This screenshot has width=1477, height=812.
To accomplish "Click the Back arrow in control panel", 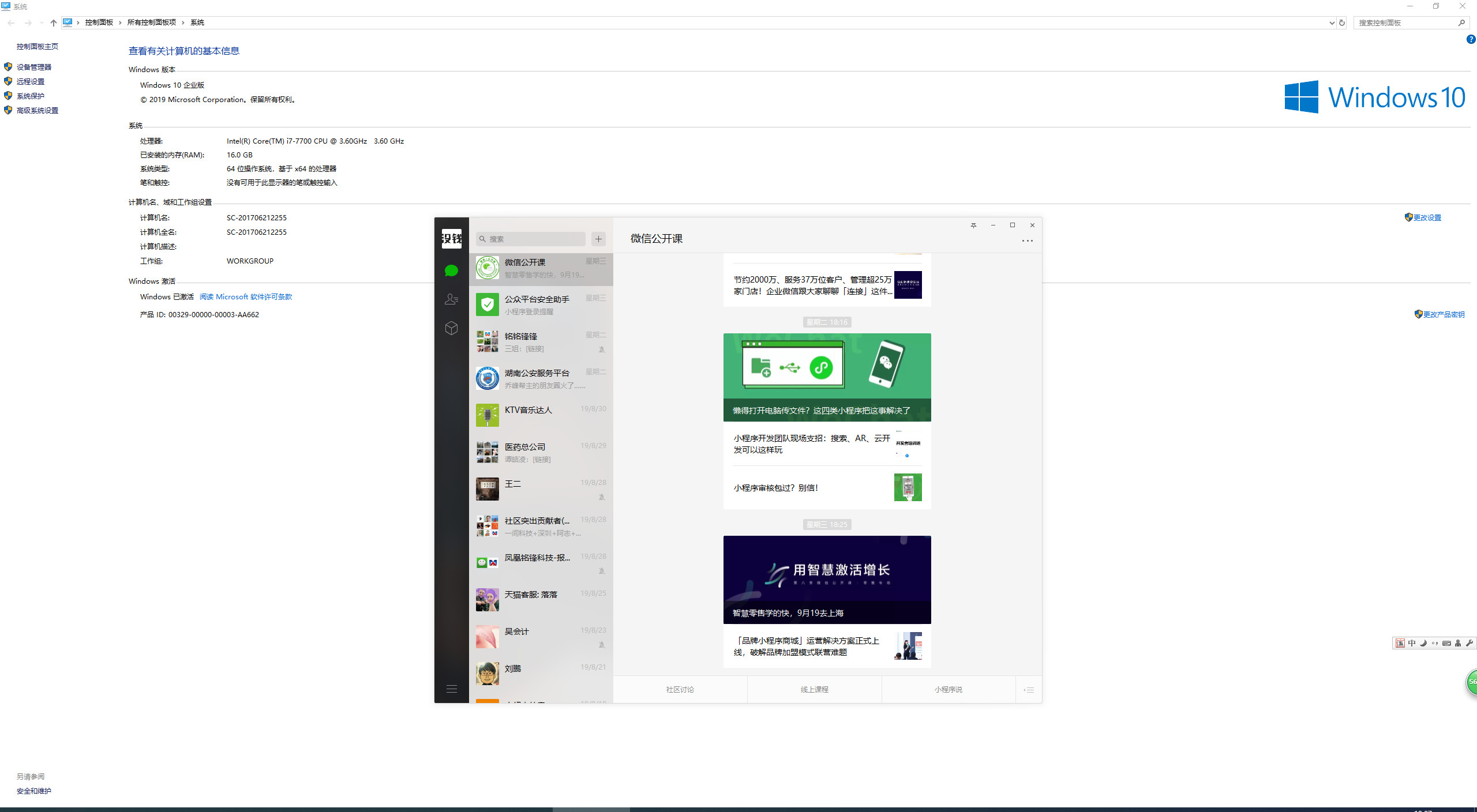I will coord(11,22).
